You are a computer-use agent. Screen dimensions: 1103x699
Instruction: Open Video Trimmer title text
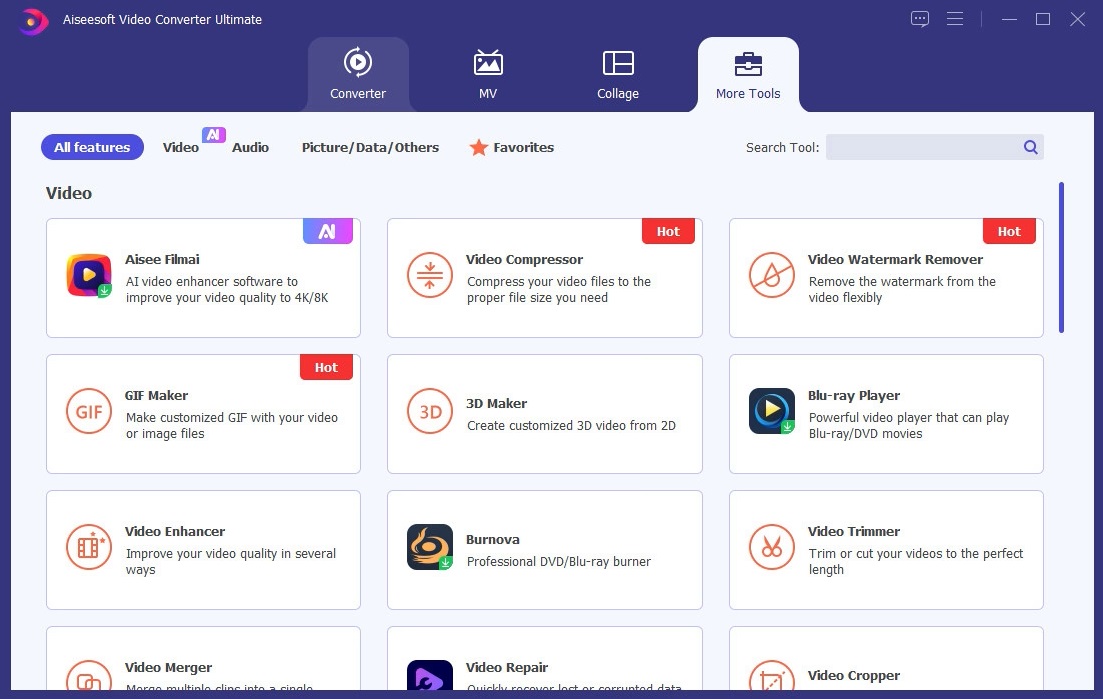click(x=854, y=532)
